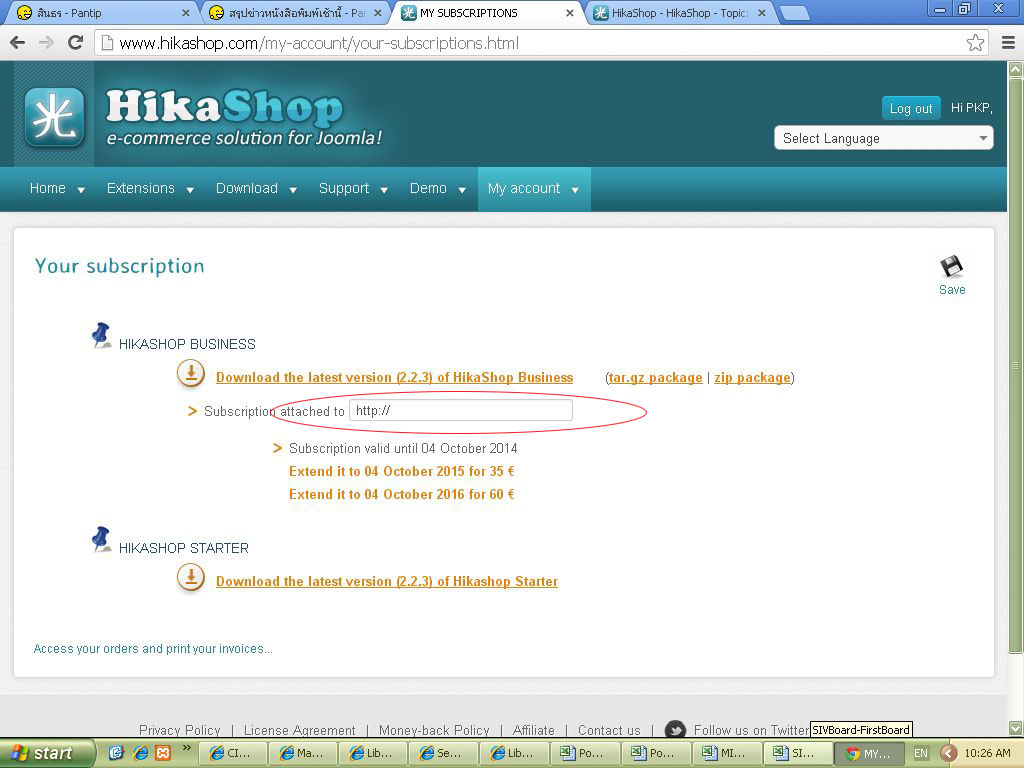Screen dimensions: 1024x768
Task: Click the Subscription attached to URL field
Action: [x=461, y=410]
